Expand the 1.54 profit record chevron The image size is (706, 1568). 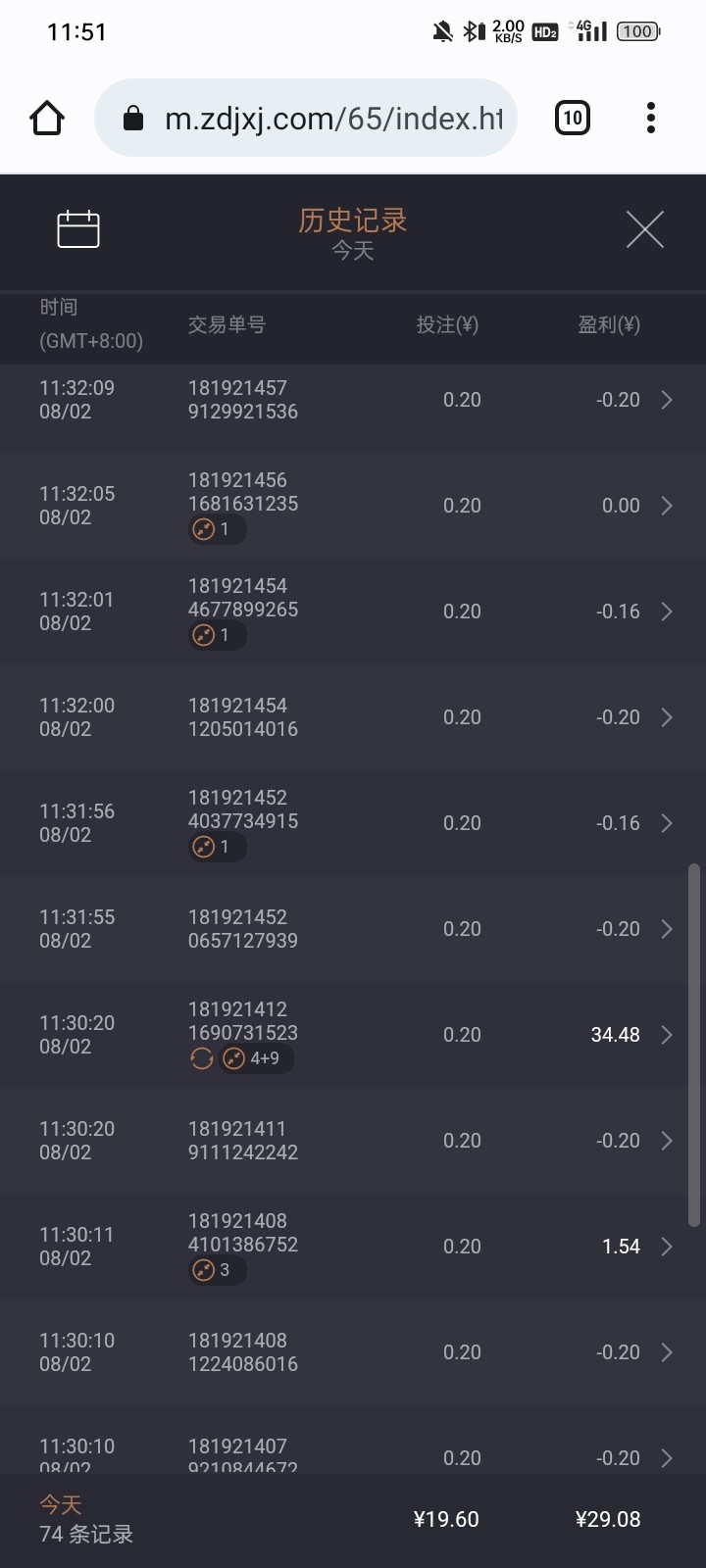coord(667,1247)
